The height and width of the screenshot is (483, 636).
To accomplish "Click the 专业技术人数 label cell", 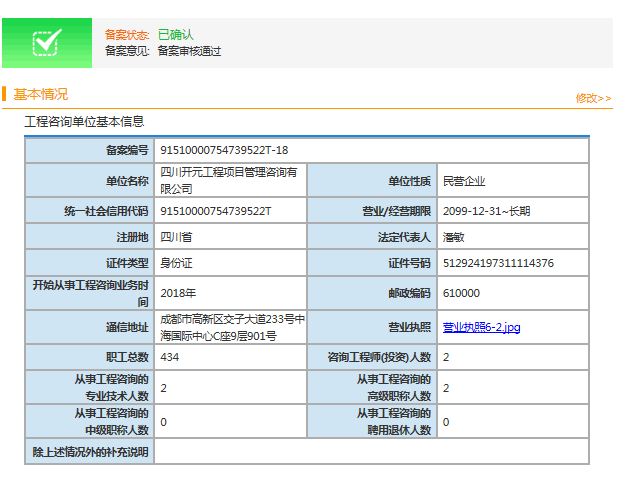I will (90, 388).
